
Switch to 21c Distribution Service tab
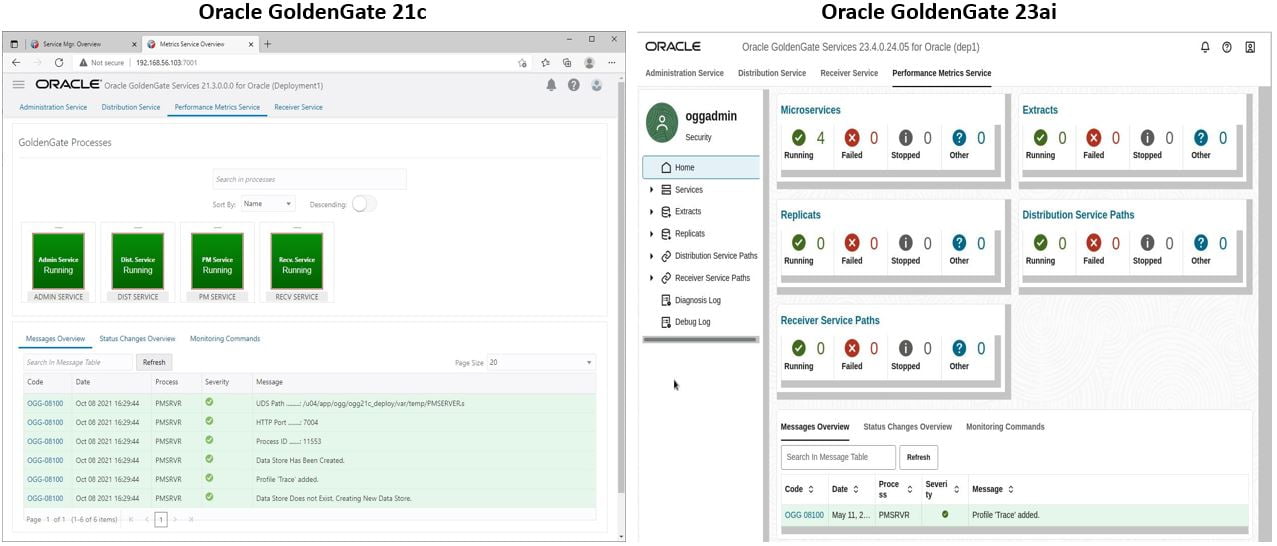pos(131,107)
